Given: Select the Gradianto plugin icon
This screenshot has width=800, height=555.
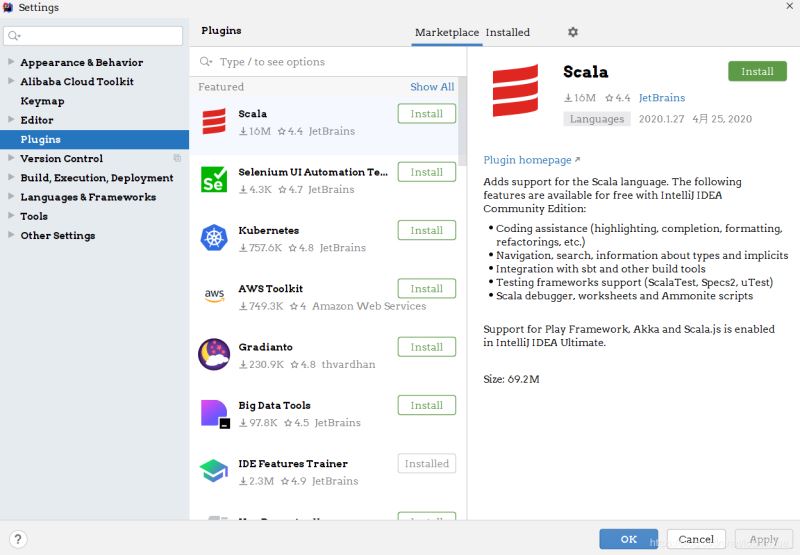Looking at the screenshot, I should [x=214, y=354].
